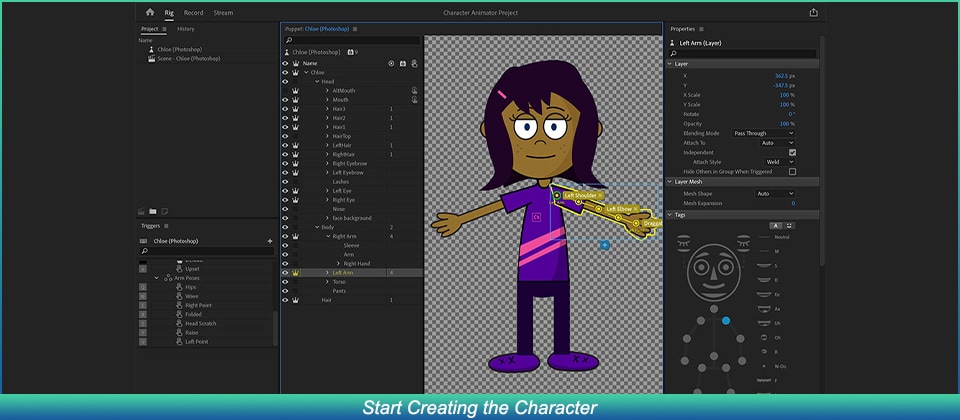The height and width of the screenshot is (420, 960).
Task: Select the highlighted blue shoulder tag dot
Action: tap(726, 320)
